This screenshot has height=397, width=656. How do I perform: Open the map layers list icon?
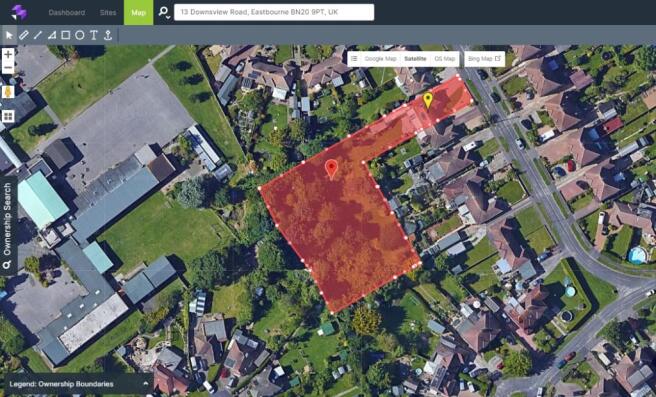(354, 59)
